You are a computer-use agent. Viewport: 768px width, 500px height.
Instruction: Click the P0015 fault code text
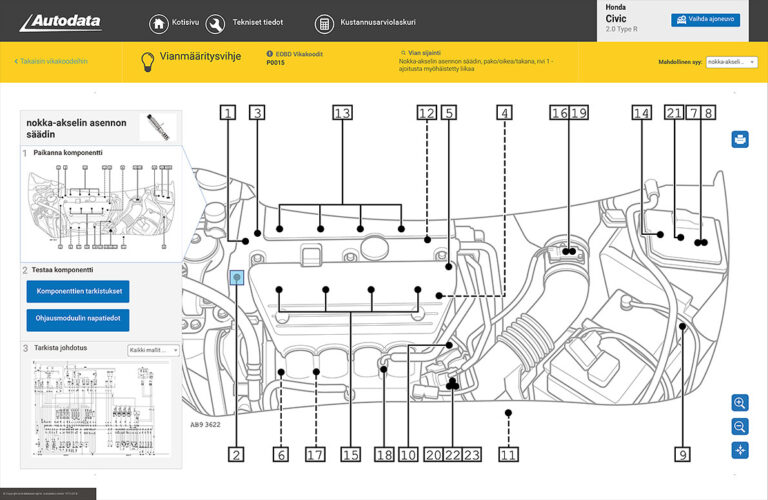pos(275,63)
